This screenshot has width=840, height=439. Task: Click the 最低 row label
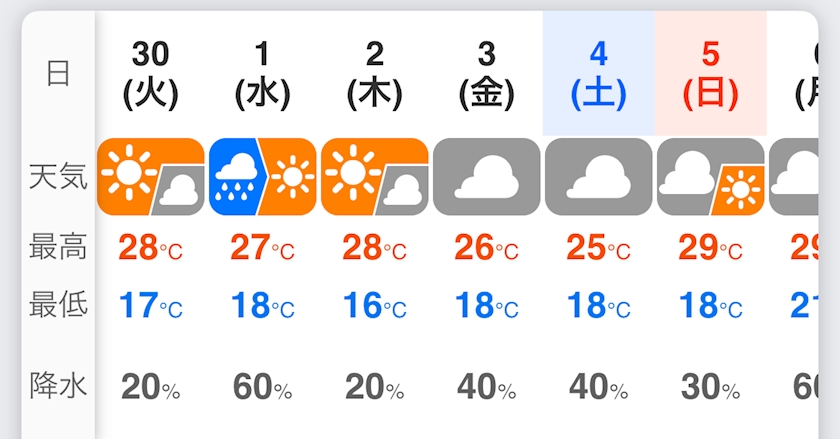click(58, 304)
